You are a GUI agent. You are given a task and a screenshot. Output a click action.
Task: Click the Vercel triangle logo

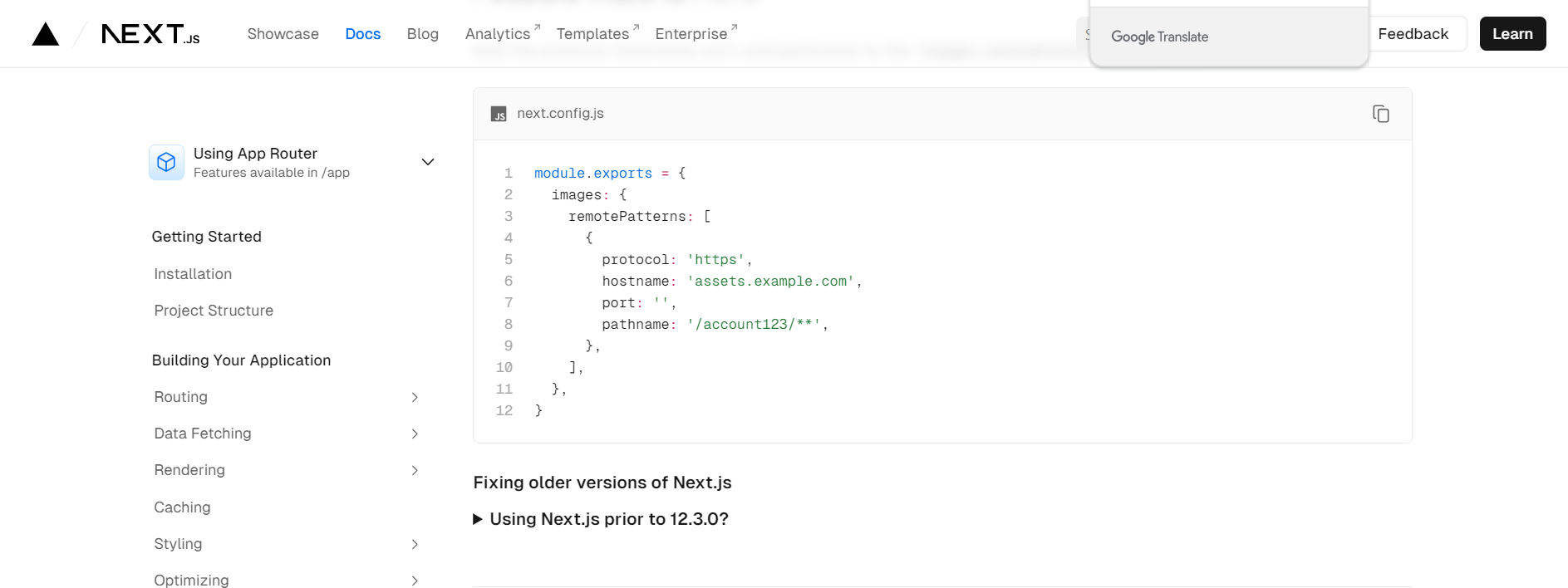pos(46,34)
